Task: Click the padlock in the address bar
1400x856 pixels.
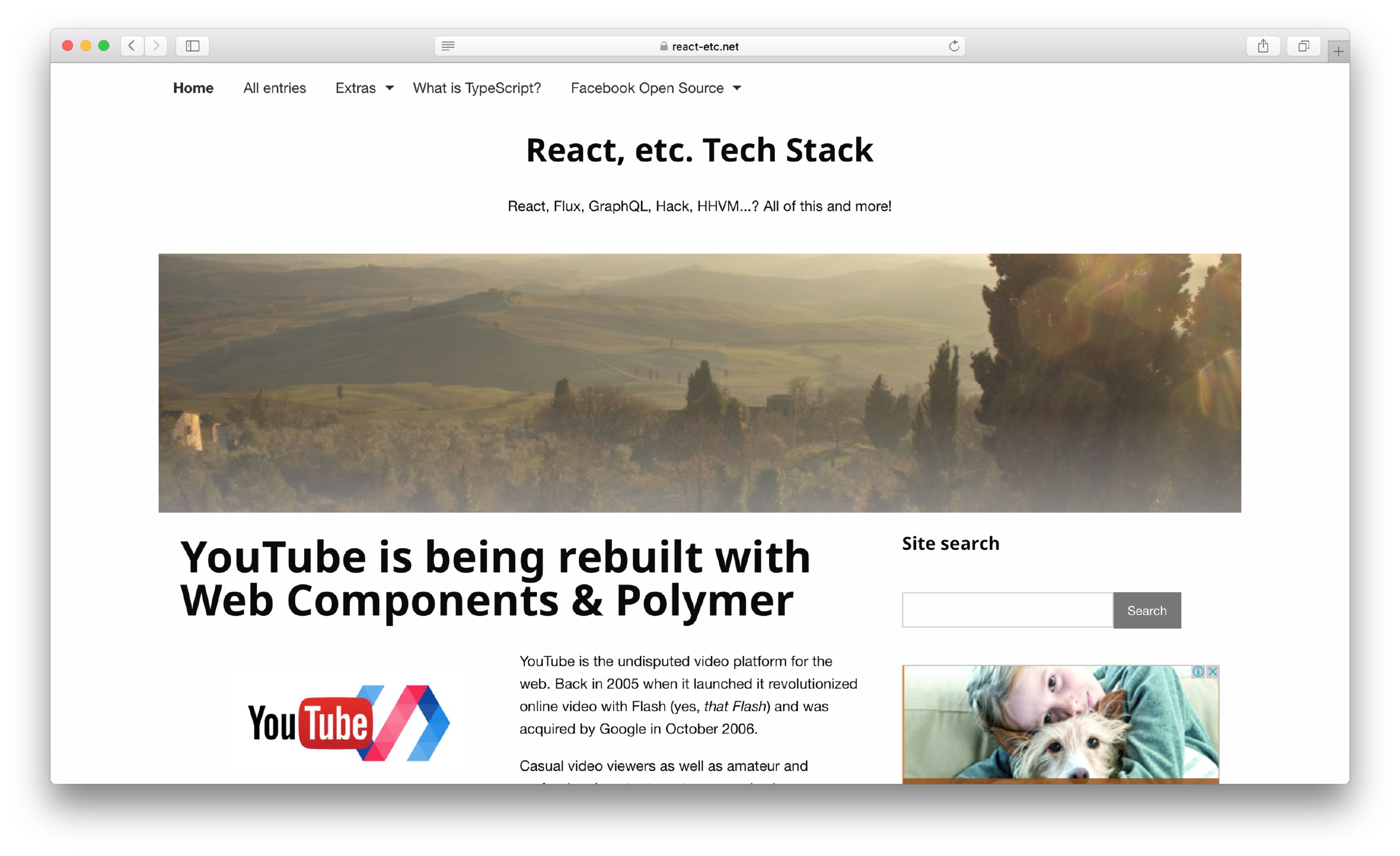Action: [664, 46]
